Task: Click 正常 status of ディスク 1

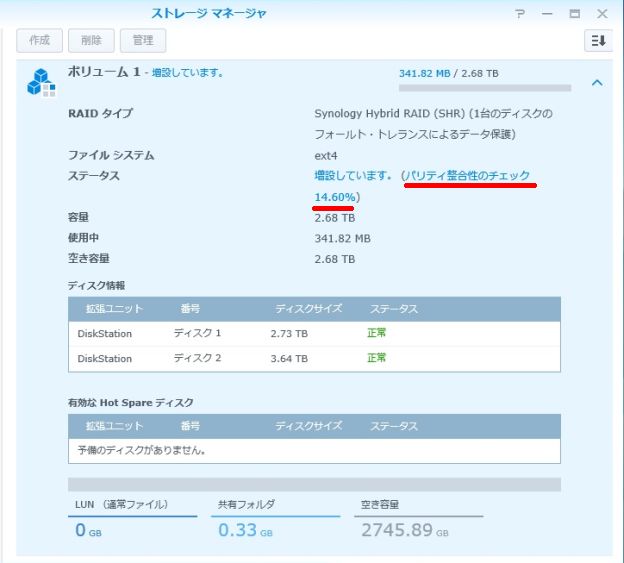Action: click(x=376, y=333)
